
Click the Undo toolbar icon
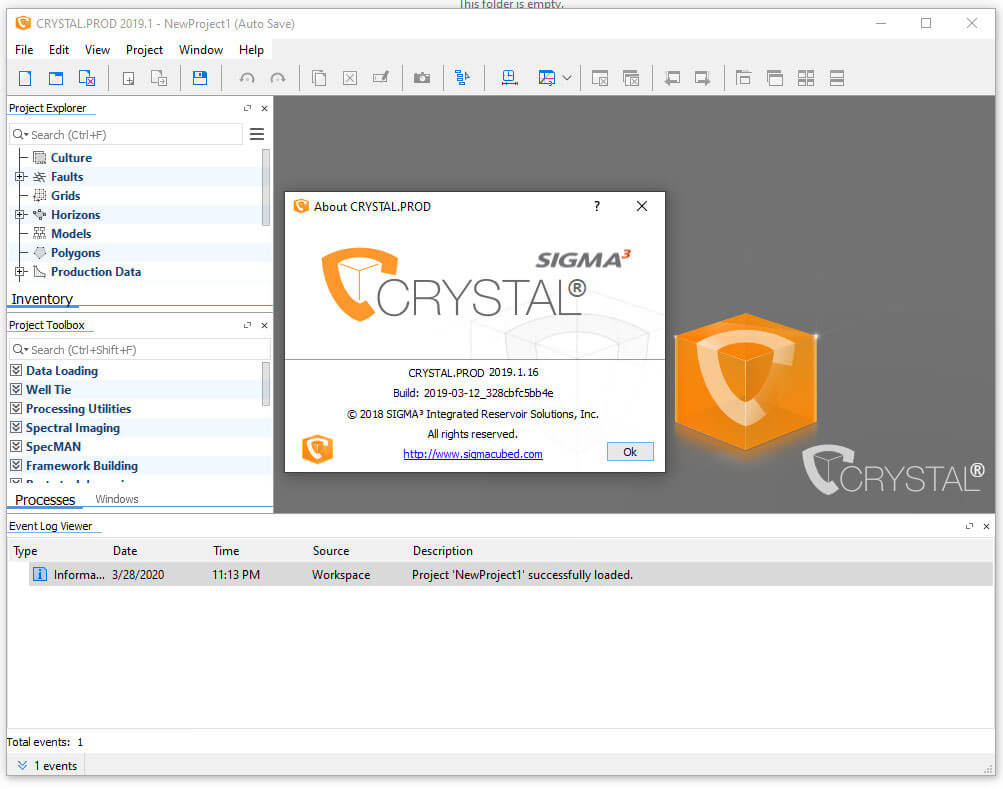click(x=246, y=78)
